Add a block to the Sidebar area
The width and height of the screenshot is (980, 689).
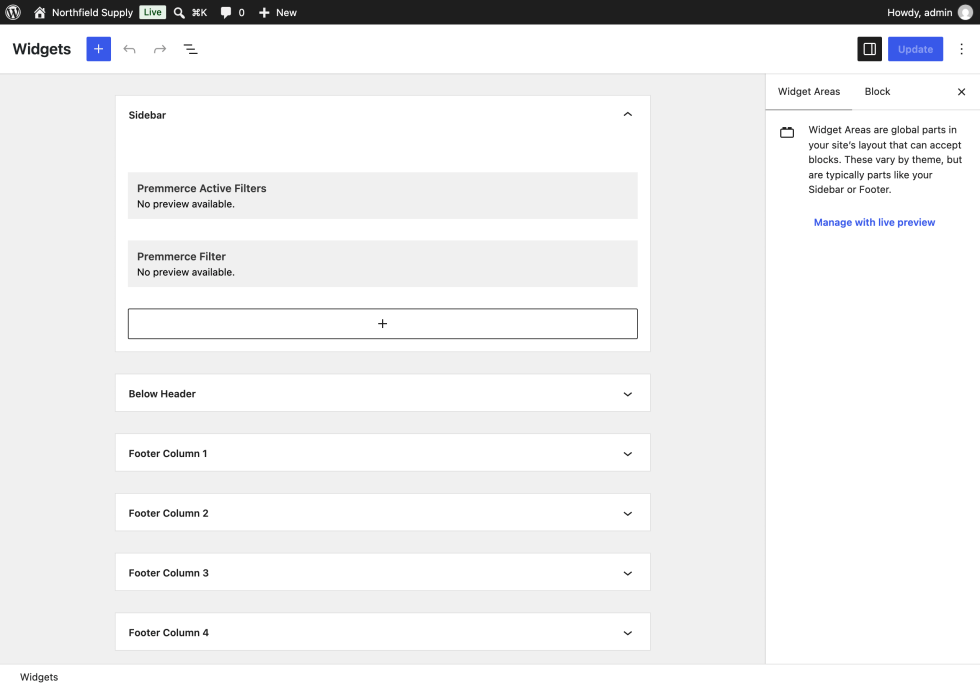click(x=382, y=323)
